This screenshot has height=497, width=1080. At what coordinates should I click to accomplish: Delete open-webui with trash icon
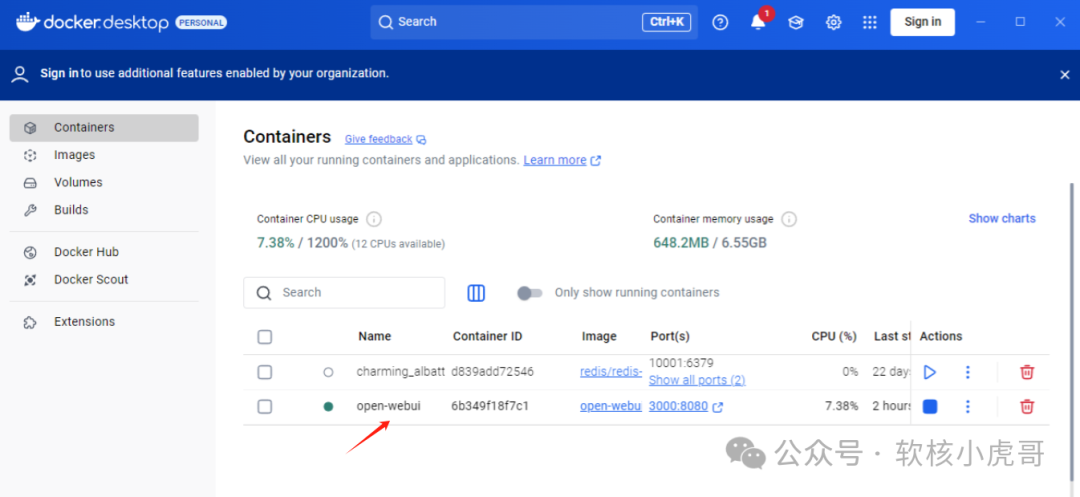coord(1027,407)
